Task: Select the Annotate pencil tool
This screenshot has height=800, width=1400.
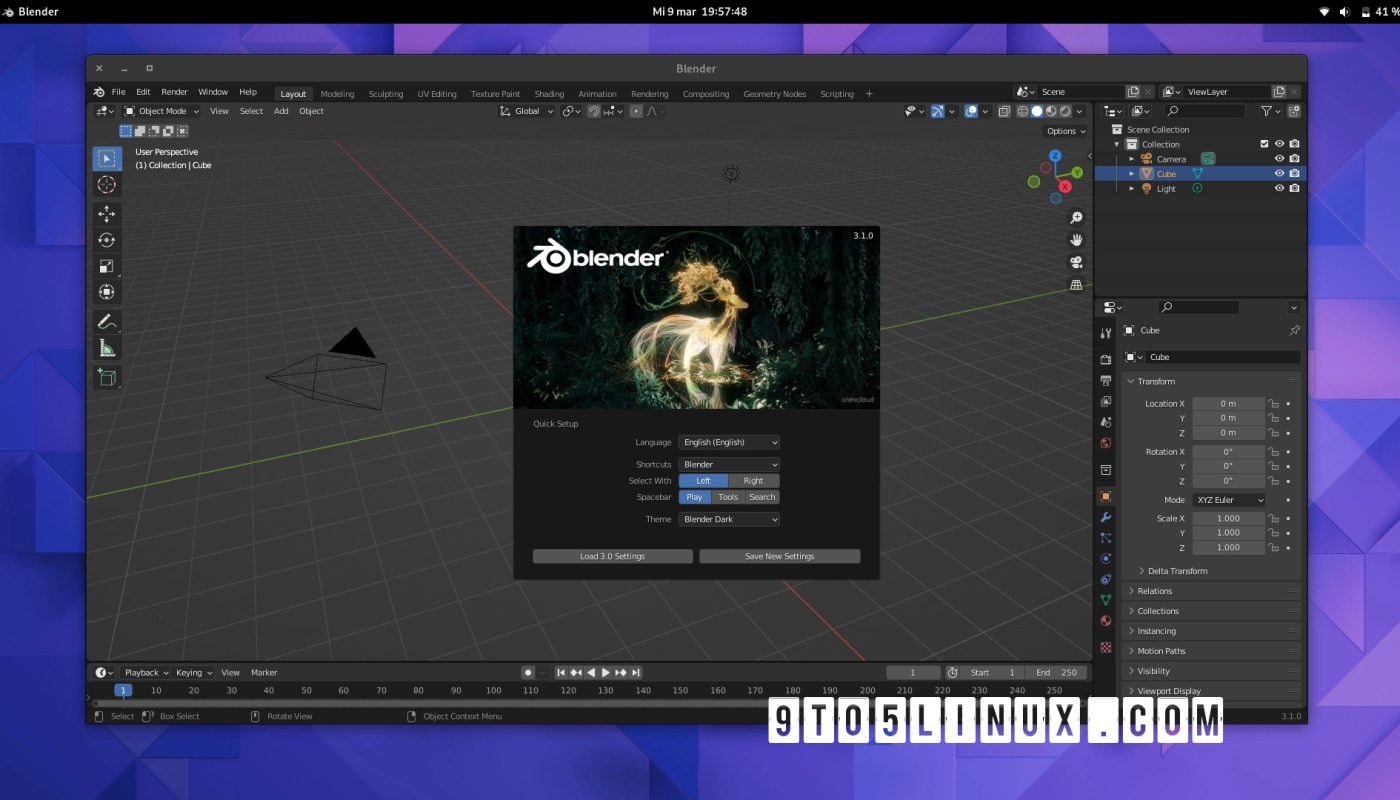Action: pos(107,322)
